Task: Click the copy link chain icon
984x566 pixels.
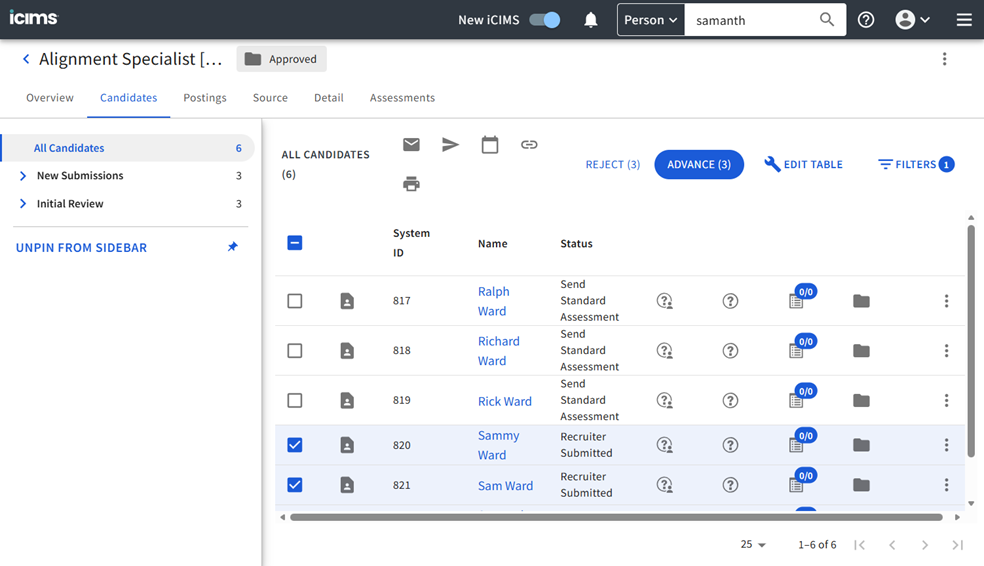Action: 529,145
